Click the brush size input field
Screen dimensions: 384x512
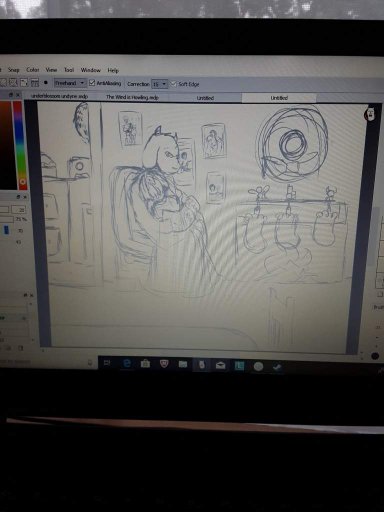19,210
